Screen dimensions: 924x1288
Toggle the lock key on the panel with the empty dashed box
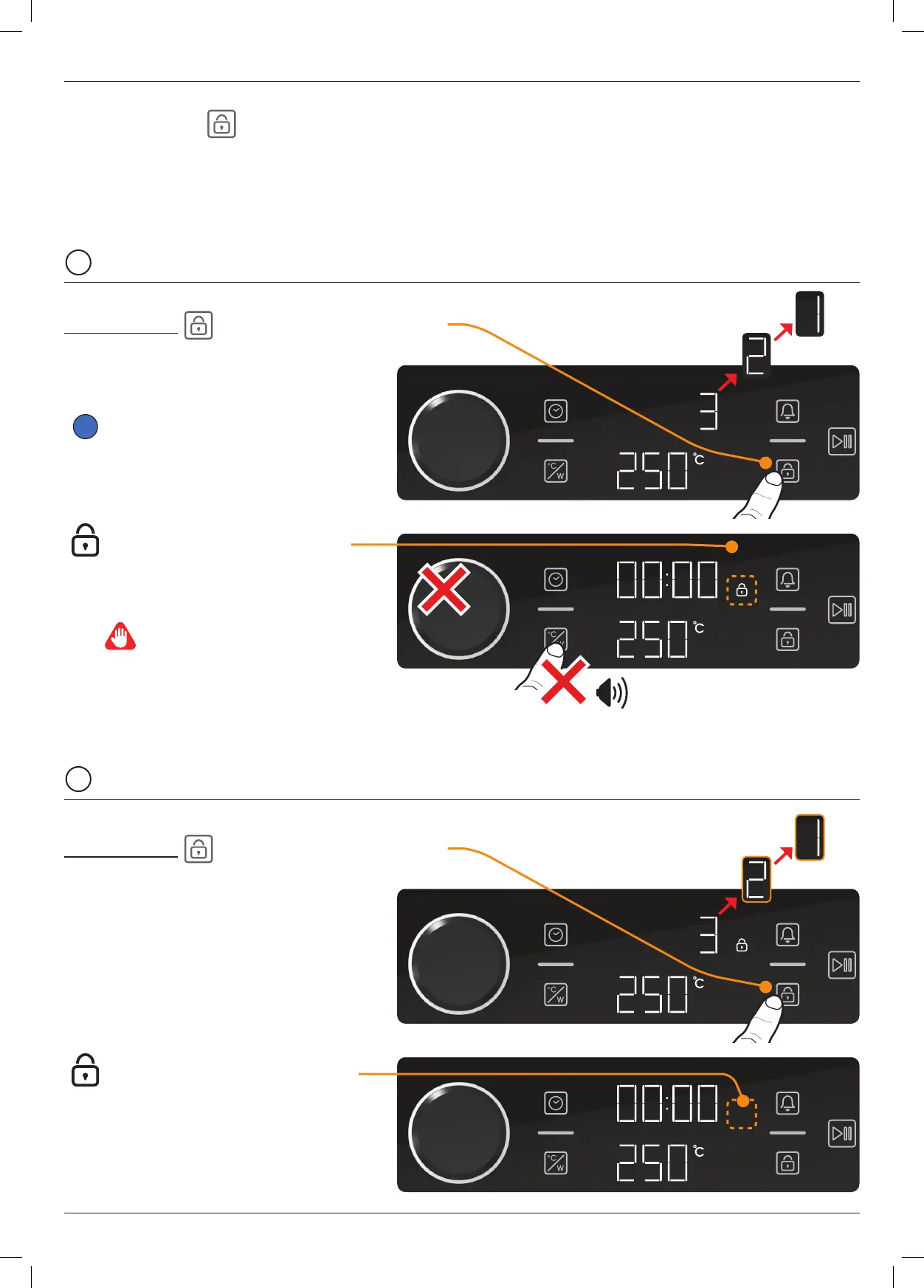point(787,1163)
